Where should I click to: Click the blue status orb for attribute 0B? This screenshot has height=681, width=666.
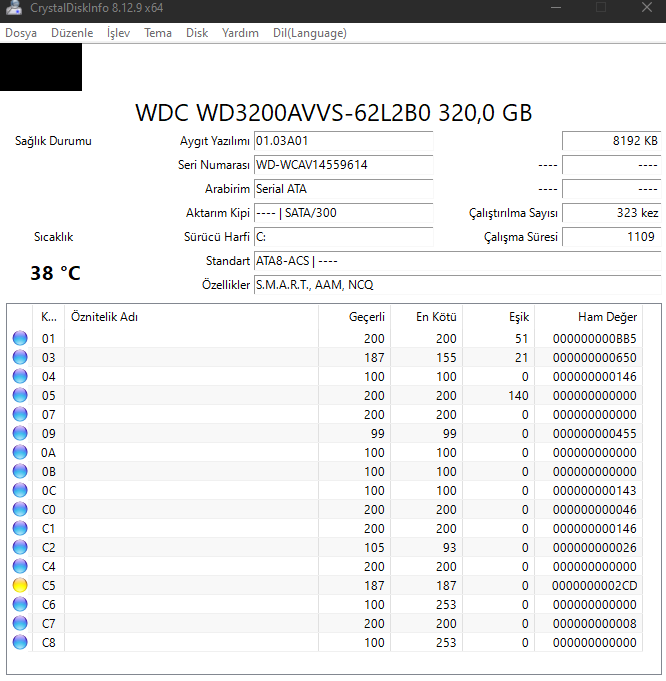(20, 471)
